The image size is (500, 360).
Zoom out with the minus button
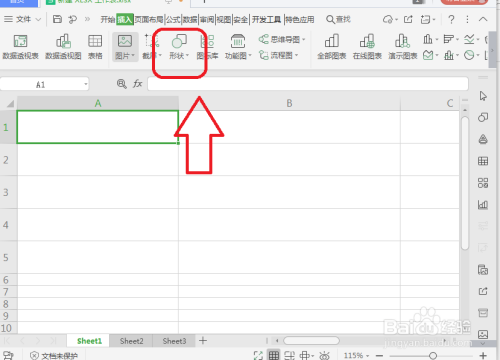(379, 356)
